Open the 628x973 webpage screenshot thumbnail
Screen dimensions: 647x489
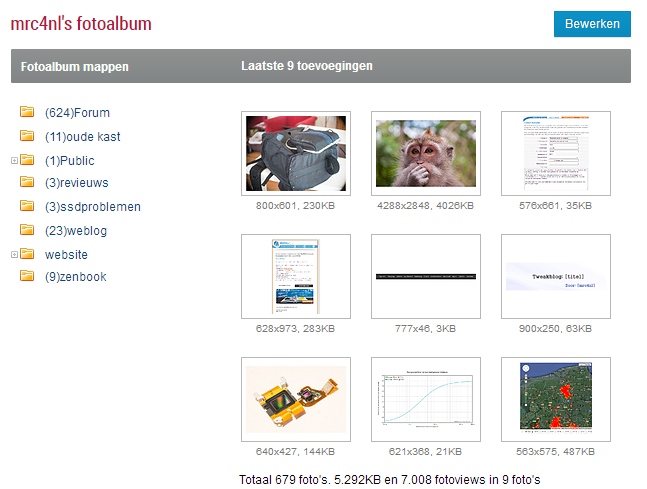[x=296, y=276]
